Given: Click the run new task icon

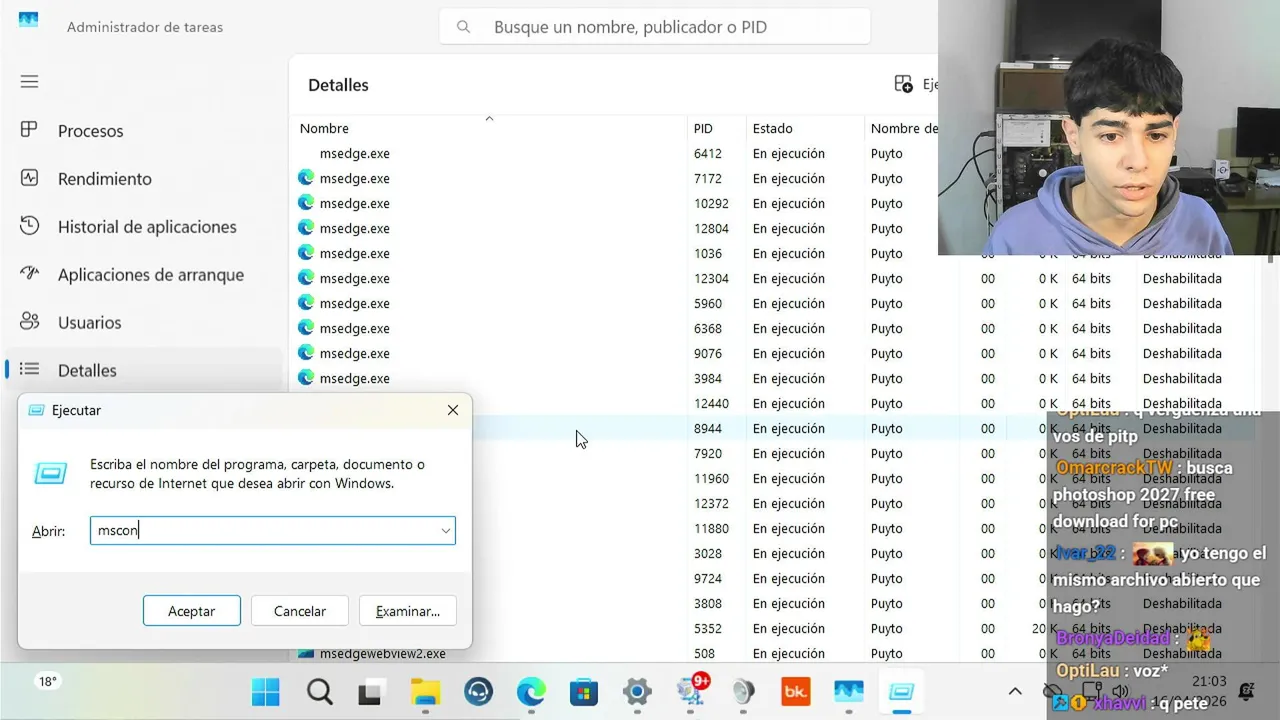Looking at the screenshot, I should tap(903, 84).
